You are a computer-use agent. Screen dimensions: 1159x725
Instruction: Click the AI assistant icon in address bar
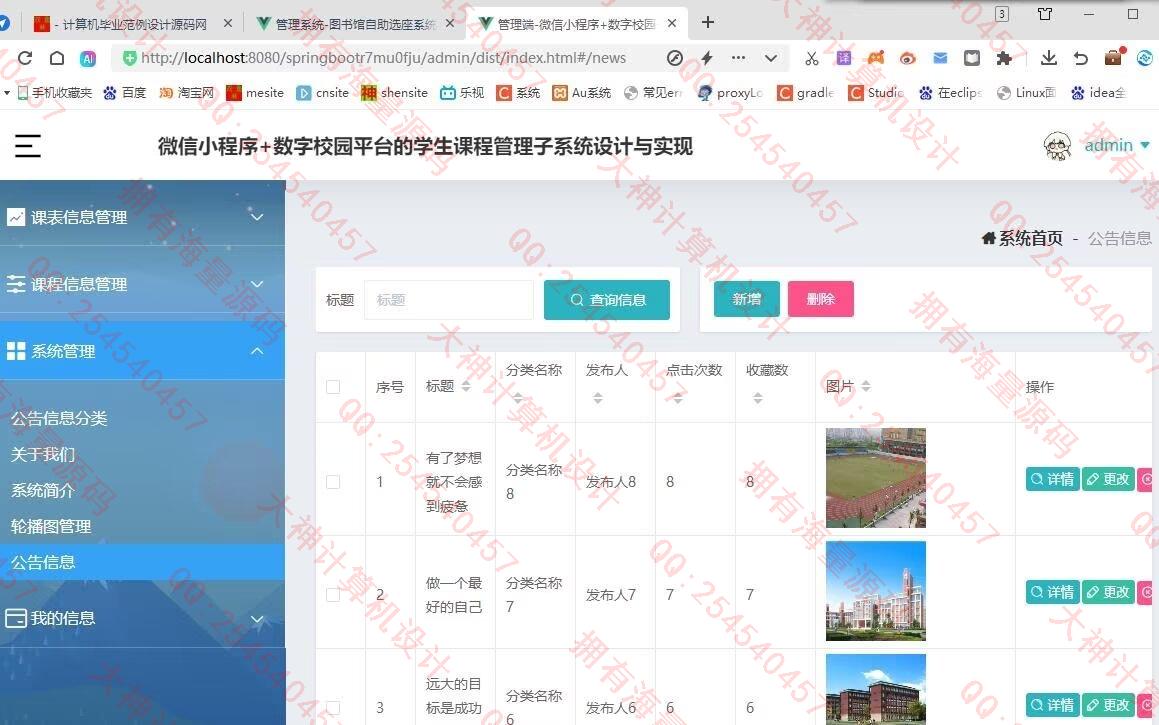tap(88, 58)
